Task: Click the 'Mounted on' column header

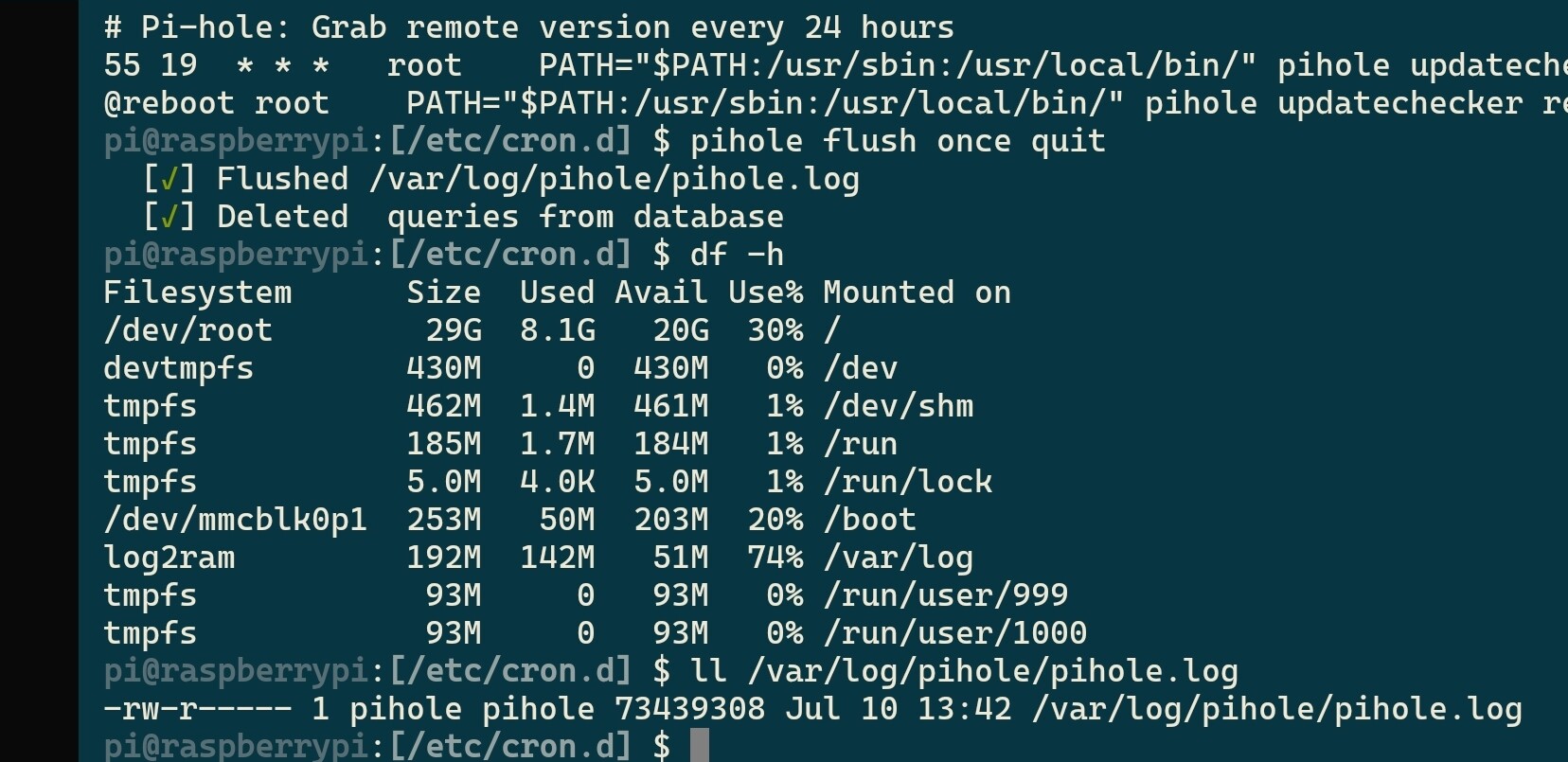Action: 917,292
